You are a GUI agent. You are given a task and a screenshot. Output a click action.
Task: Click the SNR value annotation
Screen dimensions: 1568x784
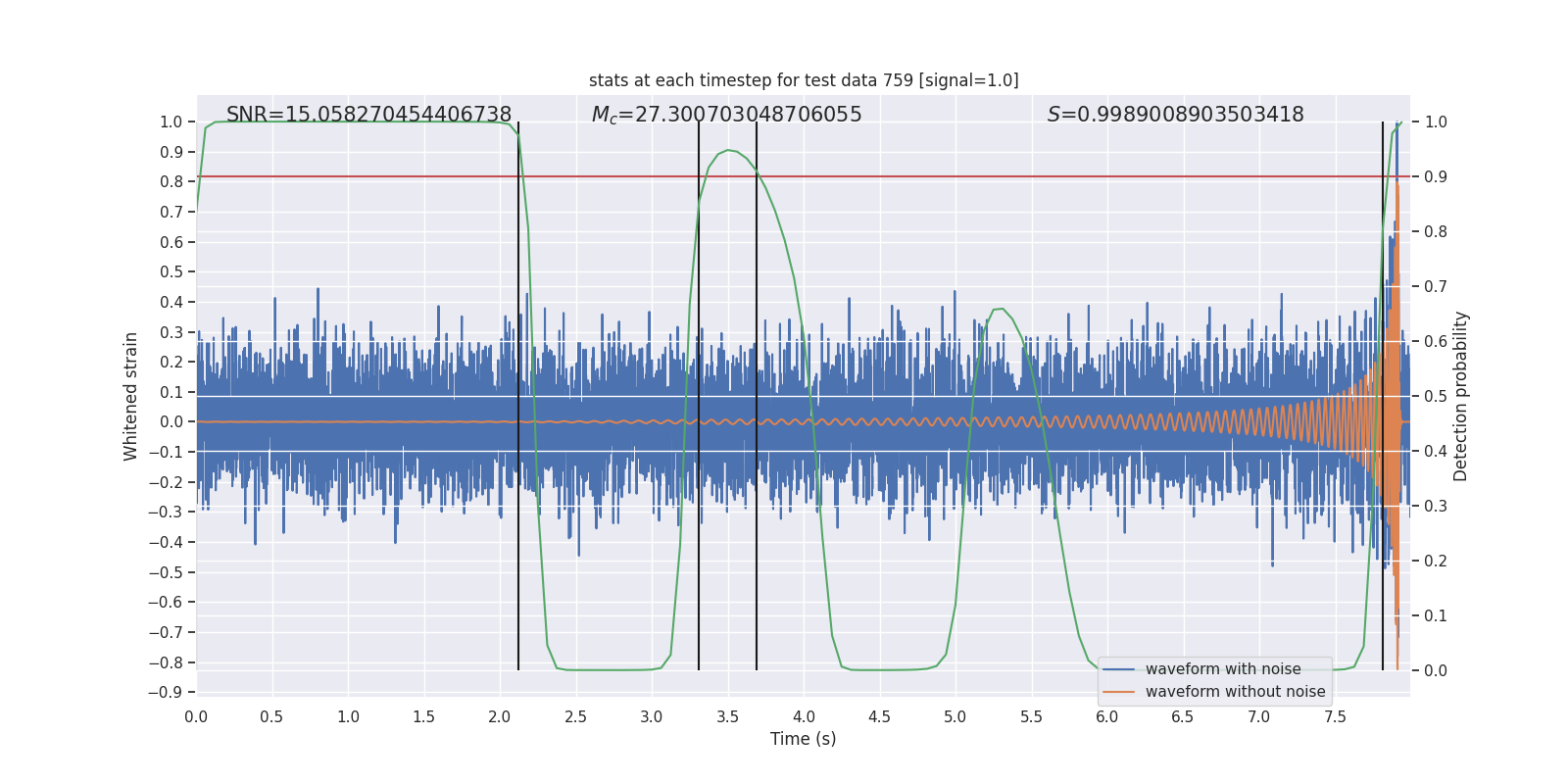[368, 115]
